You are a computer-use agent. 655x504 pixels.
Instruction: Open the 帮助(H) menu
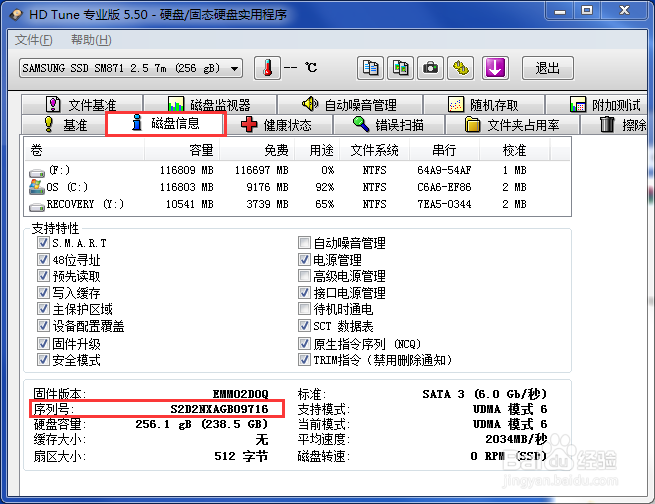91,40
